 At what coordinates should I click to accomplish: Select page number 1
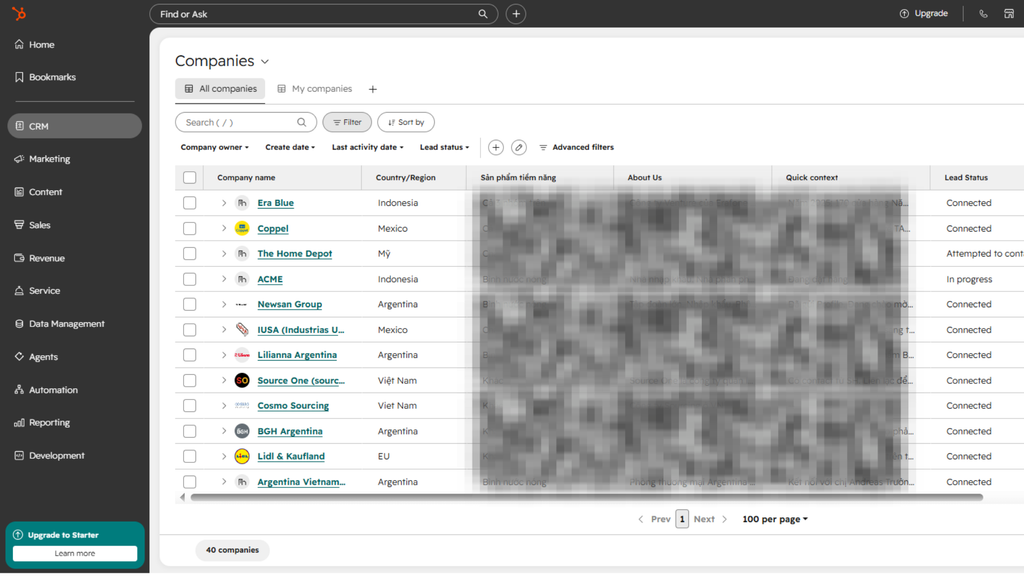682,519
